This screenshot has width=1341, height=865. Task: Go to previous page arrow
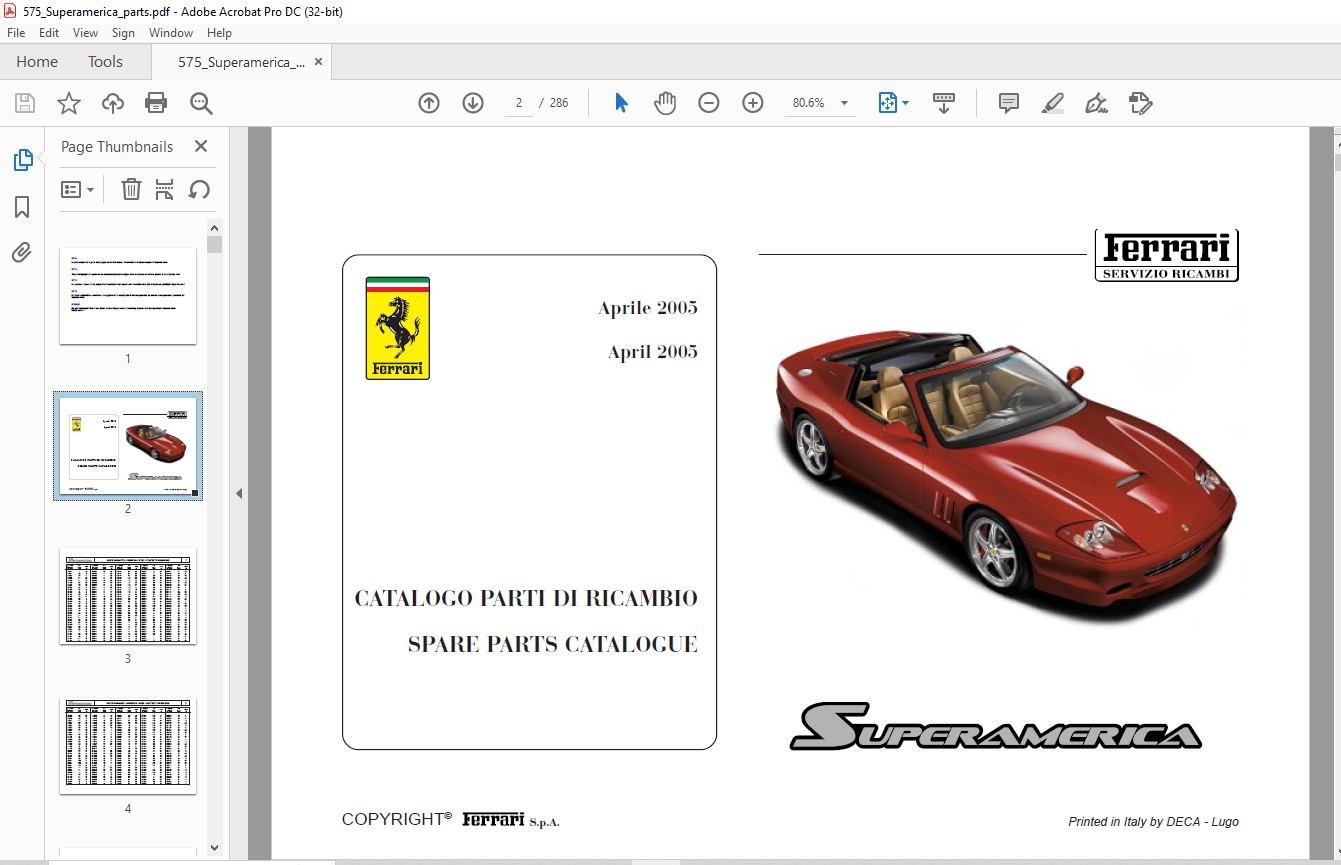pyautogui.click(x=429, y=103)
